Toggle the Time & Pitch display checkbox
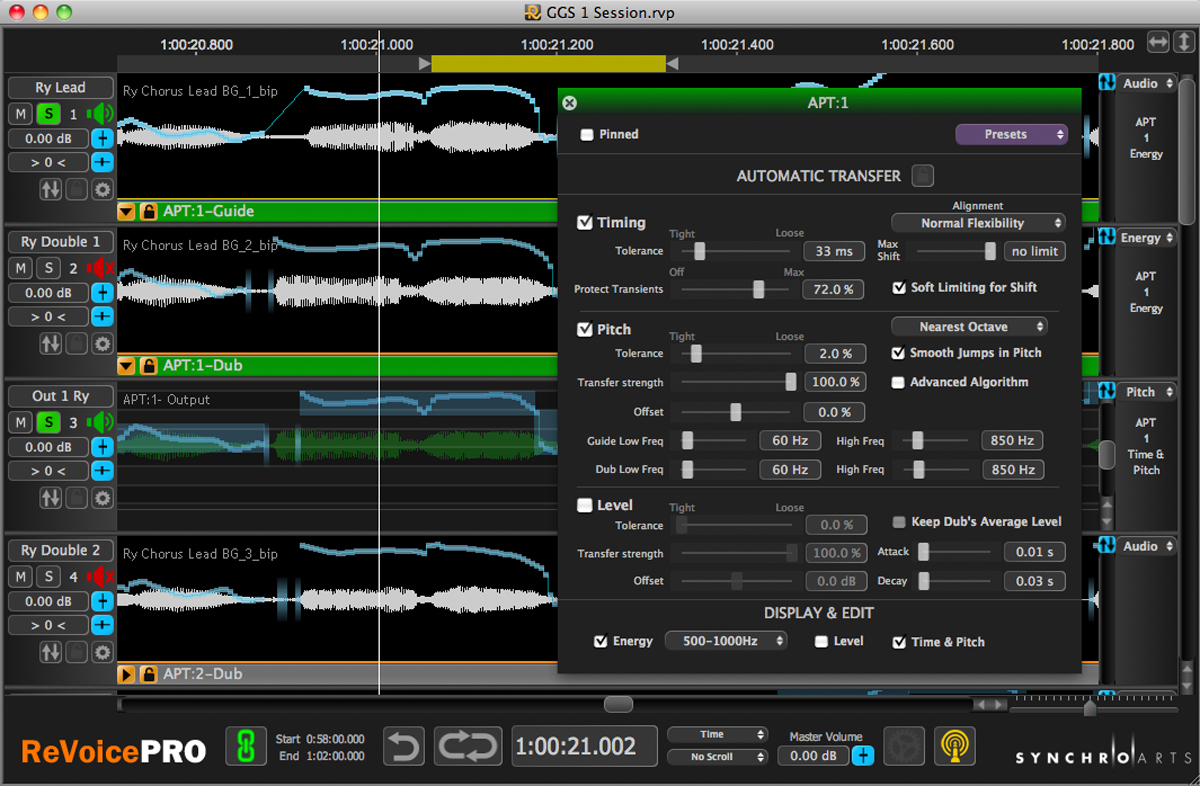The image size is (1200, 786). click(900, 642)
